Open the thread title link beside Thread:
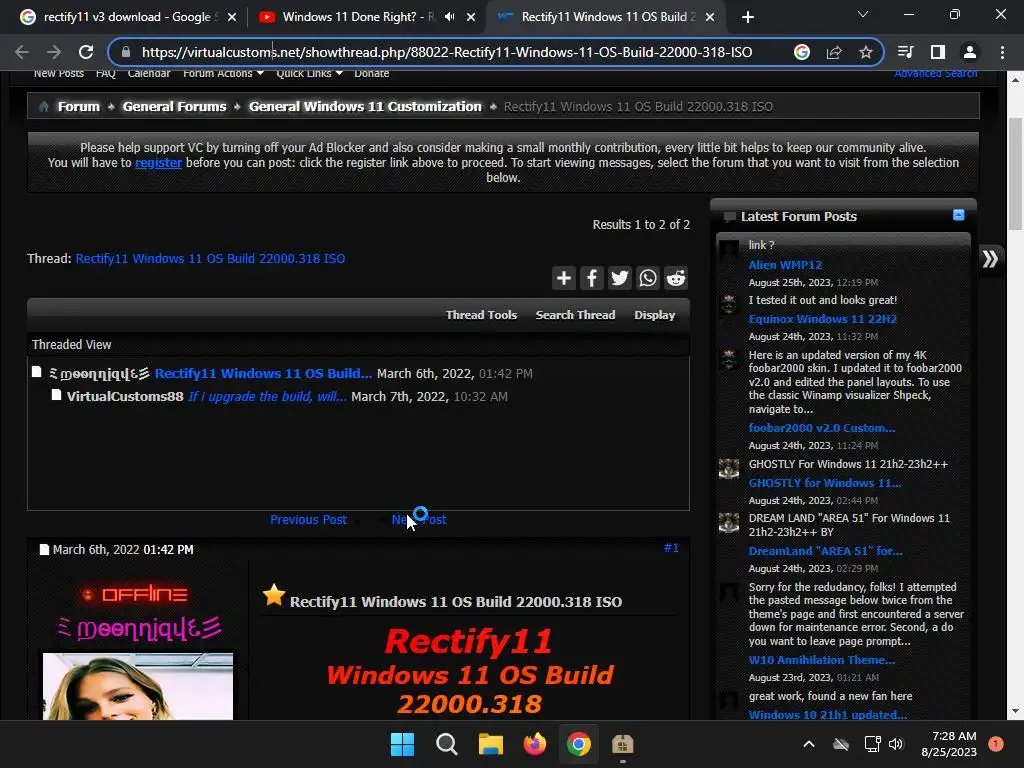This screenshot has height=768, width=1024. [x=210, y=259]
